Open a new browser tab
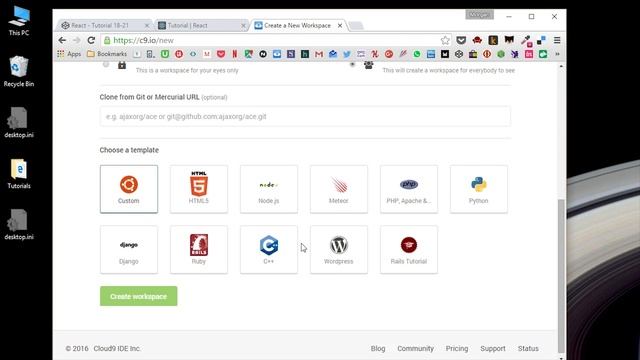 356,26
